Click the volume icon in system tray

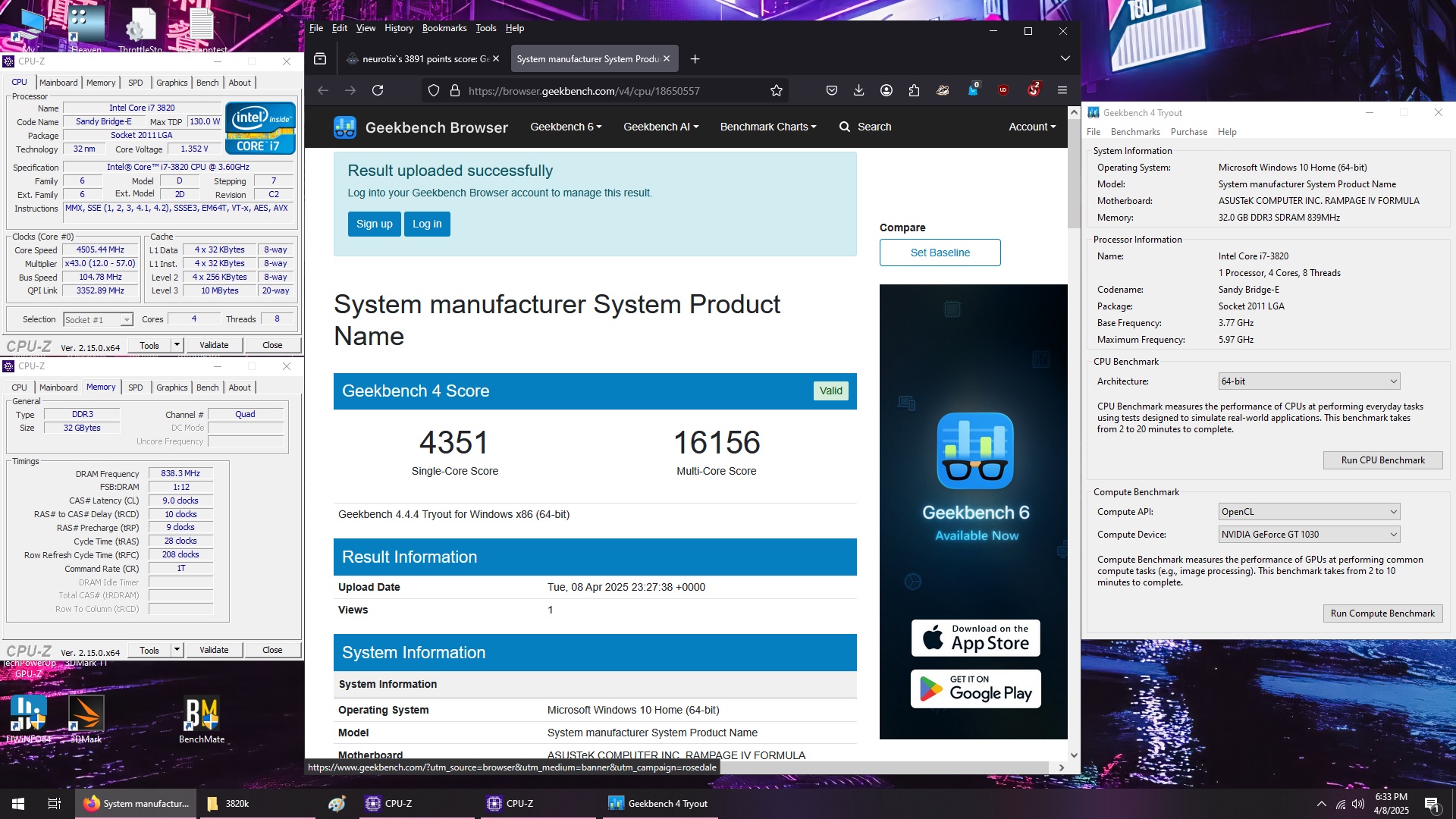coord(1358,804)
